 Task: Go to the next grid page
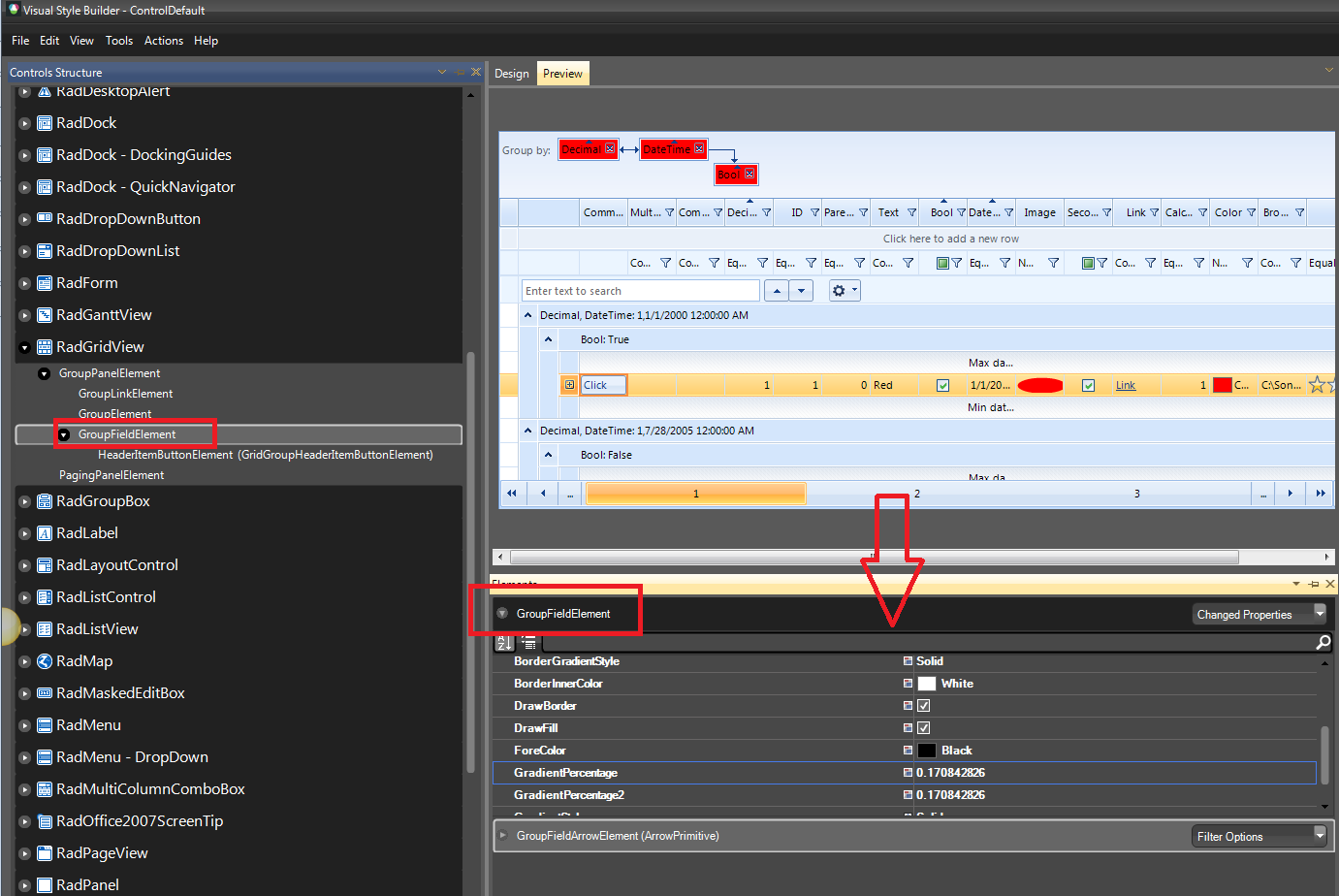1291,494
